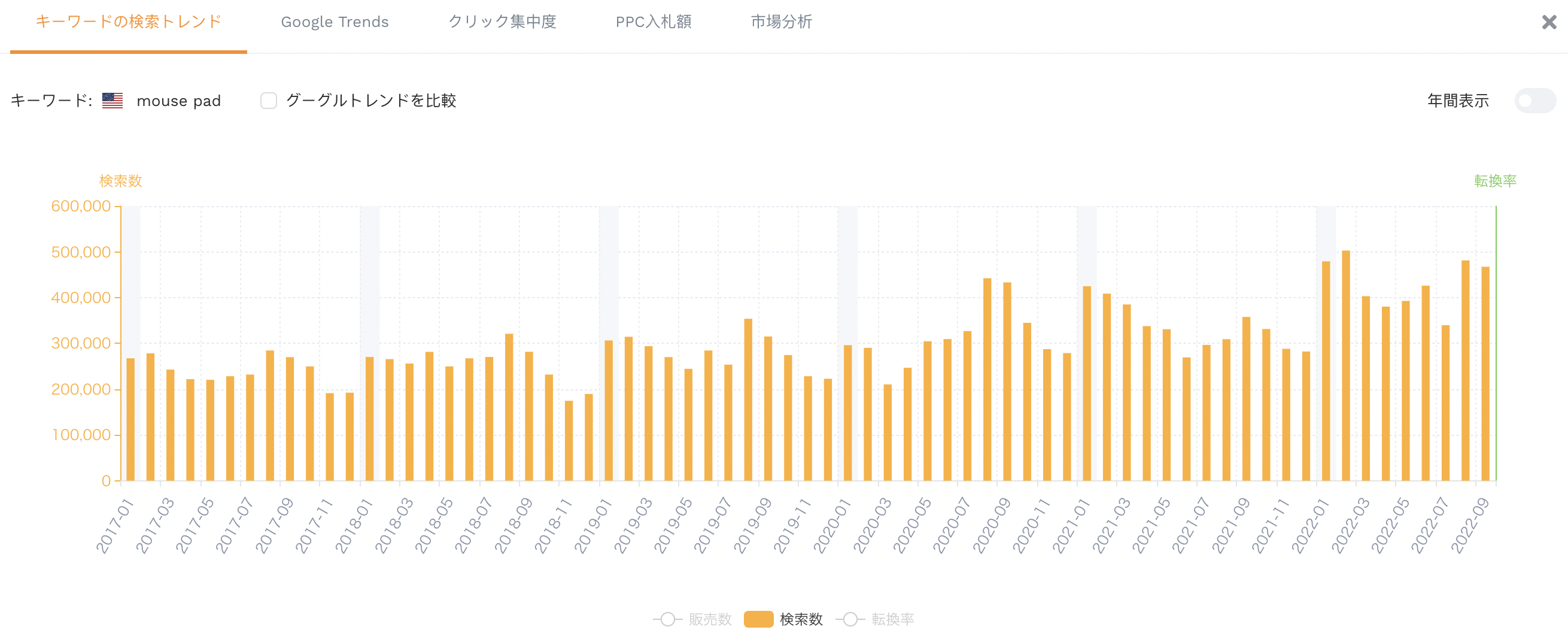Close the trend panel with the X icon
1568x642 pixels.
1548,23
